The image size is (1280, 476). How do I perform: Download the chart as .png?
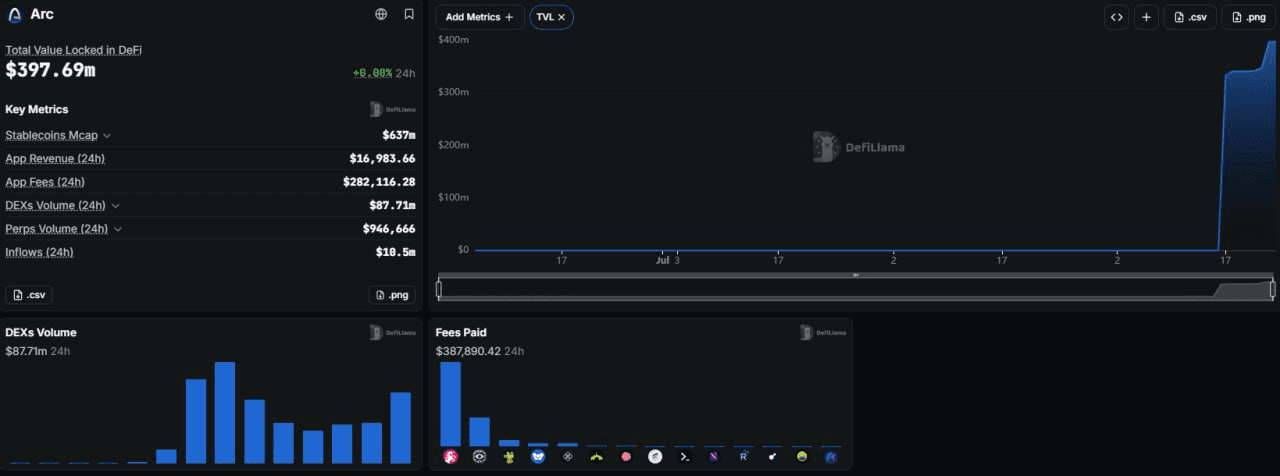point(1248,17)
